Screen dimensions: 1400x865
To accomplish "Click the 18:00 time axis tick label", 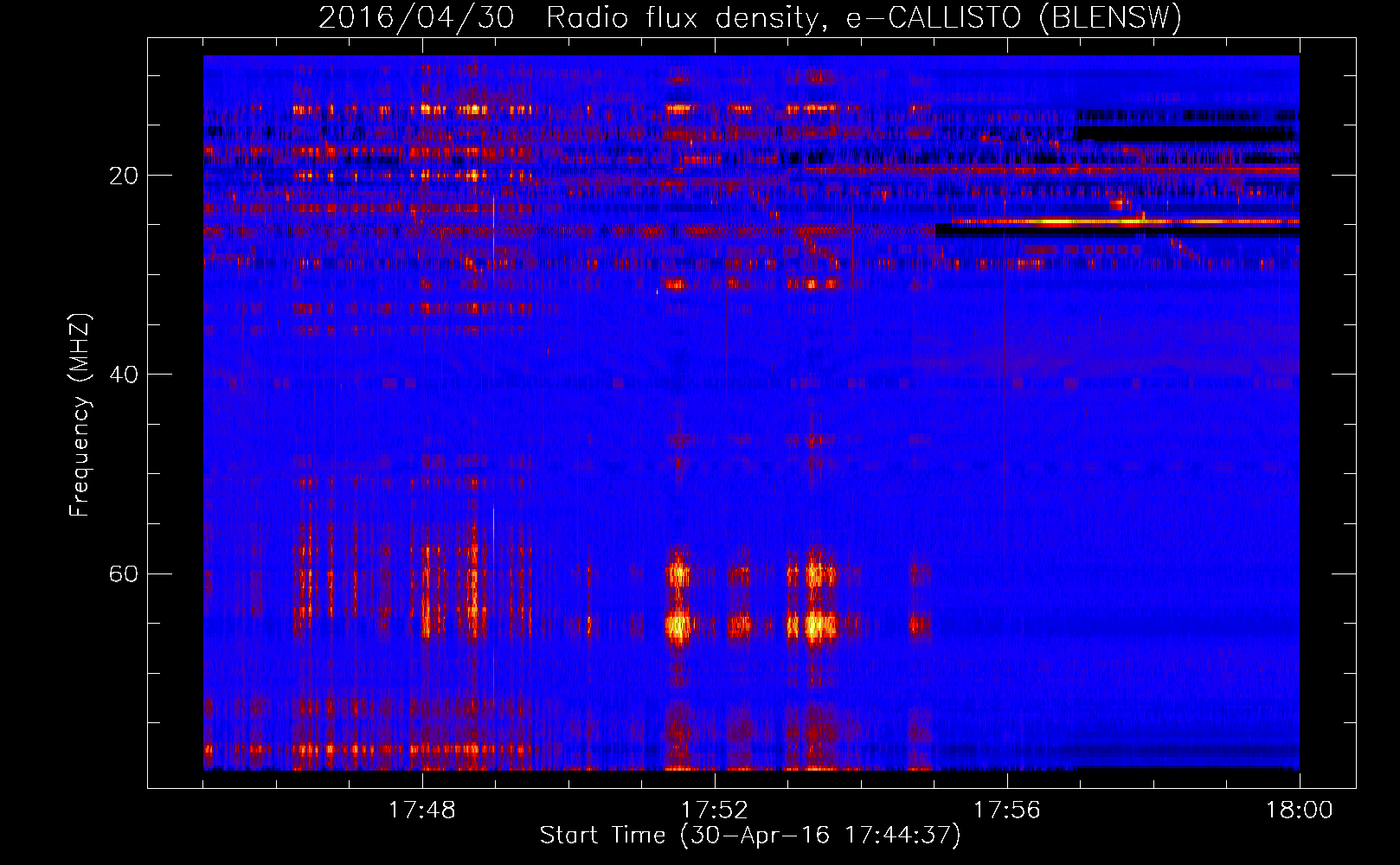I will [x=1299, y=810].
